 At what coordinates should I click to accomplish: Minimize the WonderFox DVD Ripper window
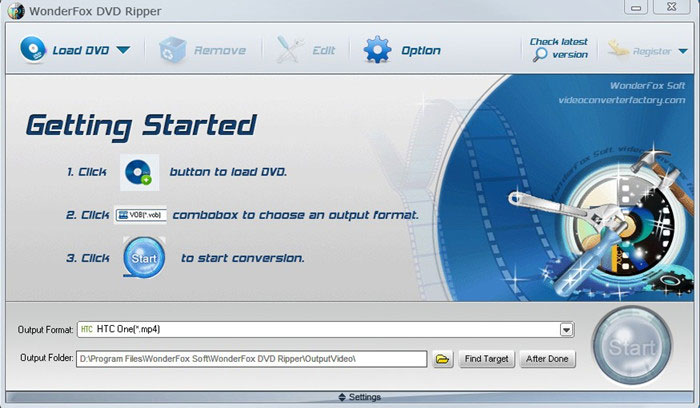point(636,7)
